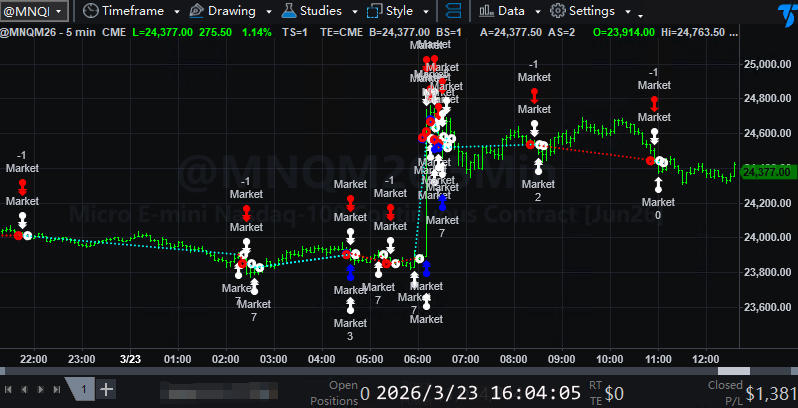Expand the @MNQI symbol dropdown arrow
798x408 pixels.
(59, 12)
